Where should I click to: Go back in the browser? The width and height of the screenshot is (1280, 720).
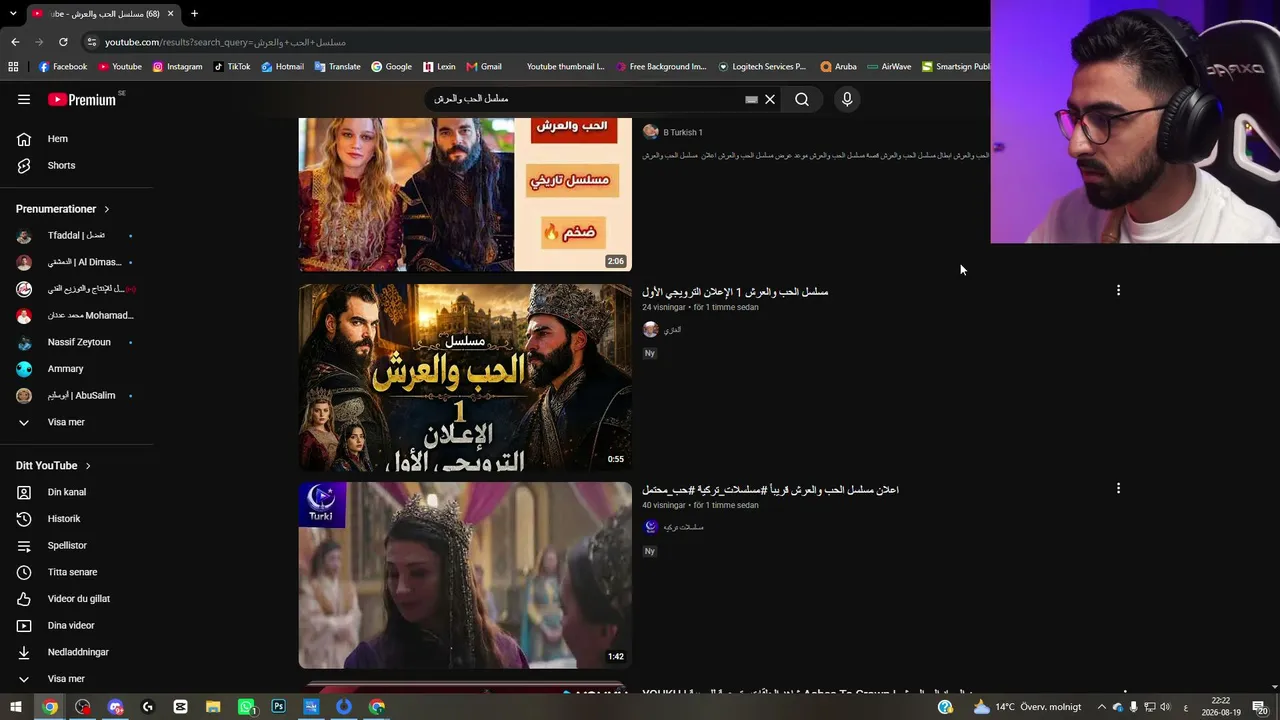15,42
